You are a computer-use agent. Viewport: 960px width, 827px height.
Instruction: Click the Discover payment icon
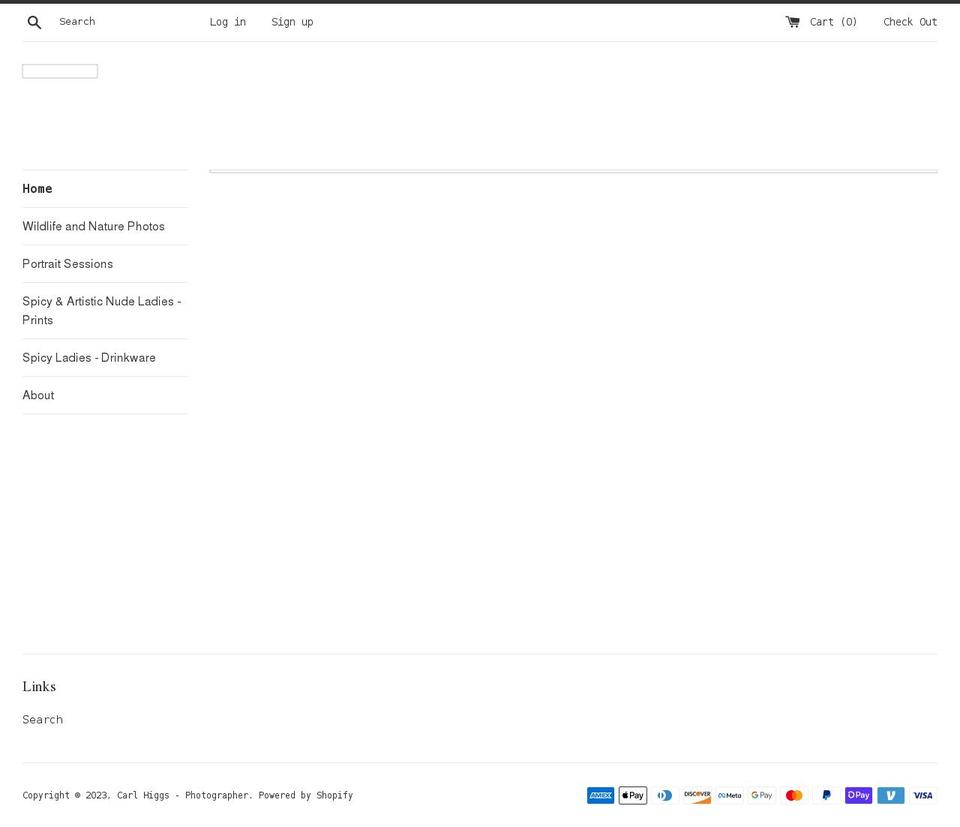pyautogui.click(x=697, y=795)
